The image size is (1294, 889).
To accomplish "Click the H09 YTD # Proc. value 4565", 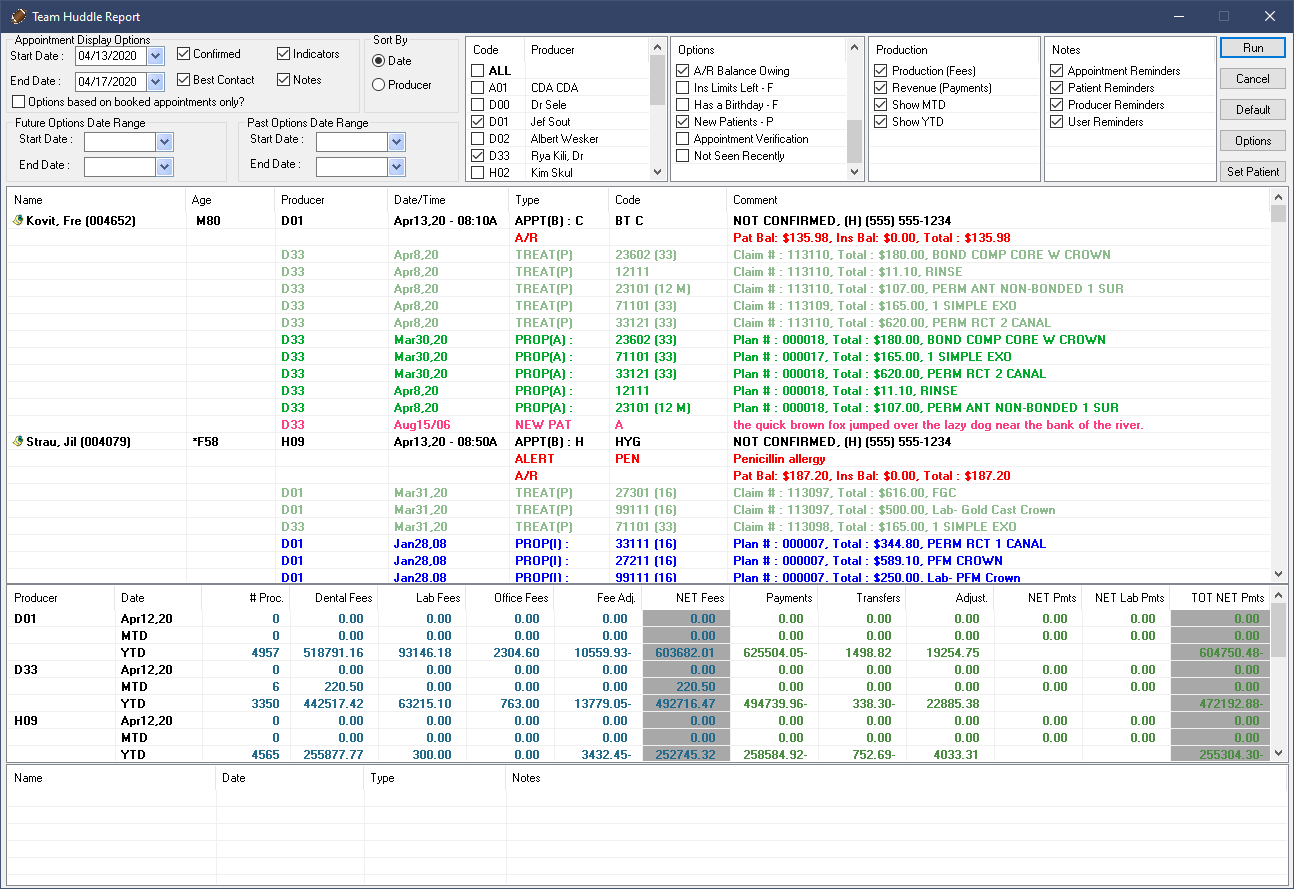I will pos(265,755).
